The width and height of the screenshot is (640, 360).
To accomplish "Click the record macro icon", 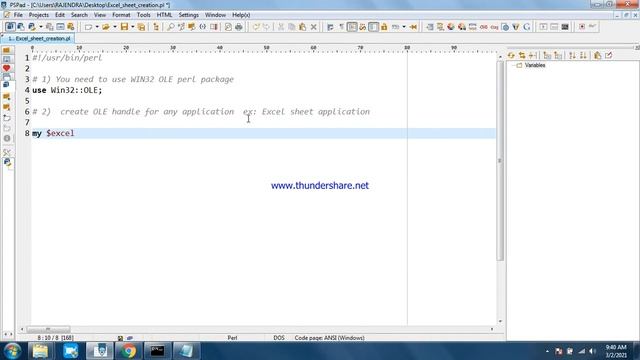I will pyautogui.click(x=582, y=27).
